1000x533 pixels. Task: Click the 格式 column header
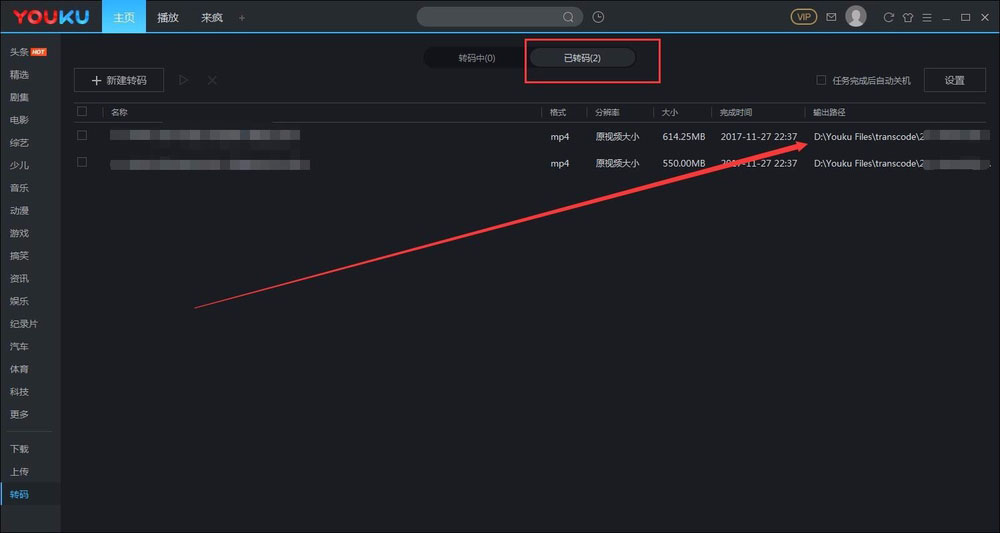coord(558,112)
